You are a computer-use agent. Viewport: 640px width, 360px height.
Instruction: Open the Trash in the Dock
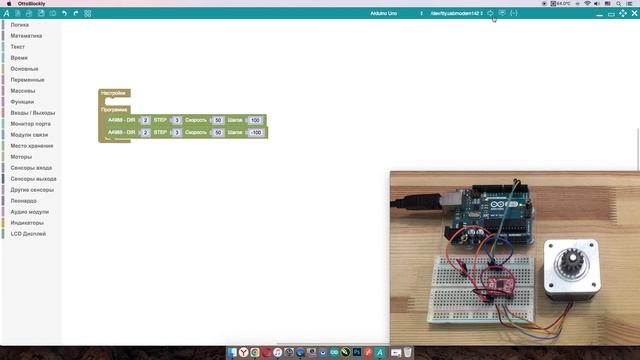(x=407, y=352)
